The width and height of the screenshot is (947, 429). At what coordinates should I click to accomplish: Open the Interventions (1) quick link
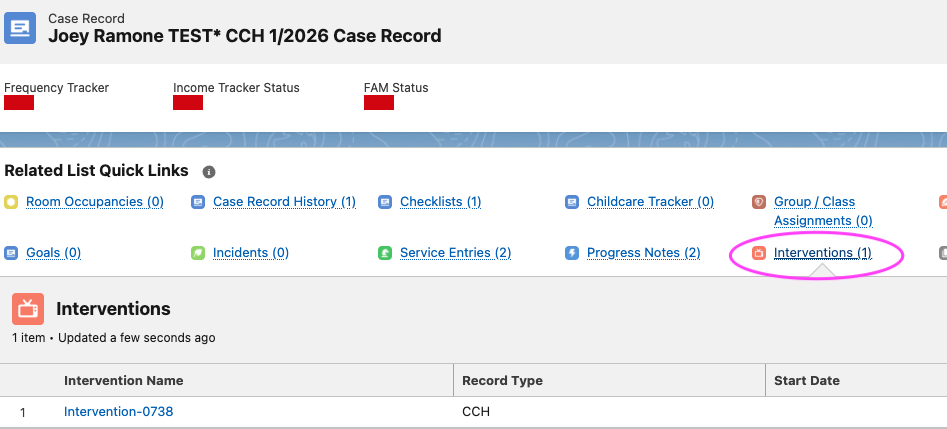pos(823,253)
